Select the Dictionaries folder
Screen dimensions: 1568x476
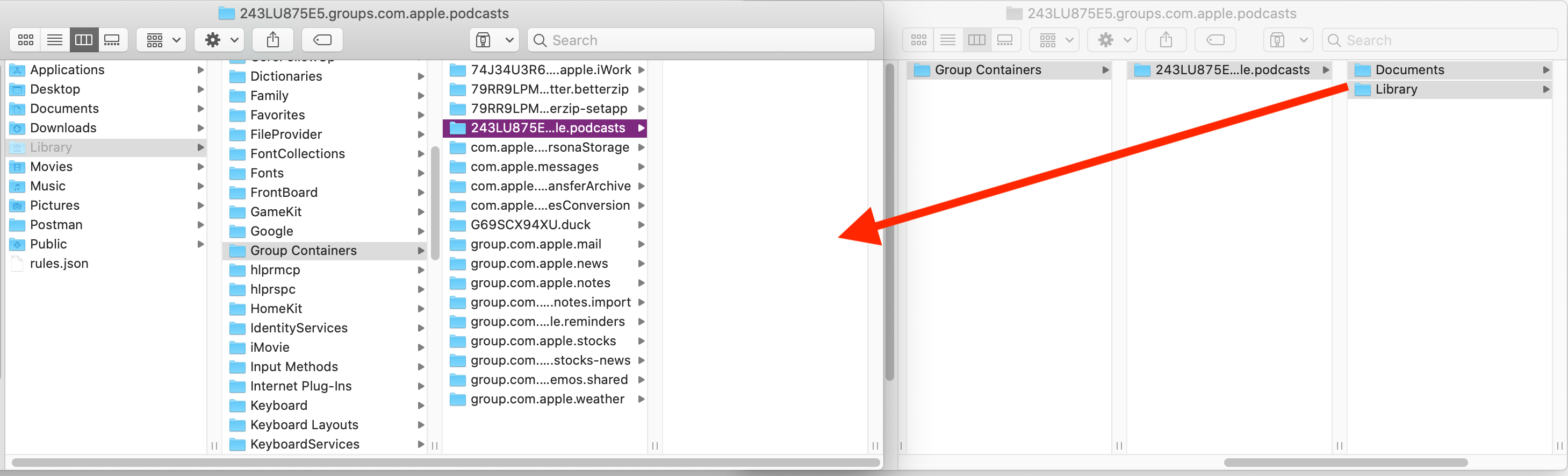tap(326, 76)
